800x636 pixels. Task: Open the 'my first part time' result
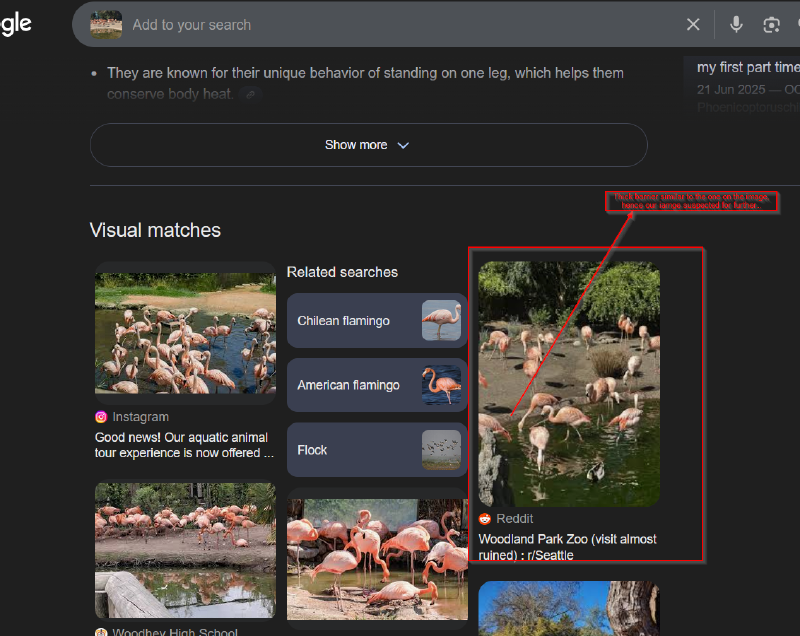point(747,67)
